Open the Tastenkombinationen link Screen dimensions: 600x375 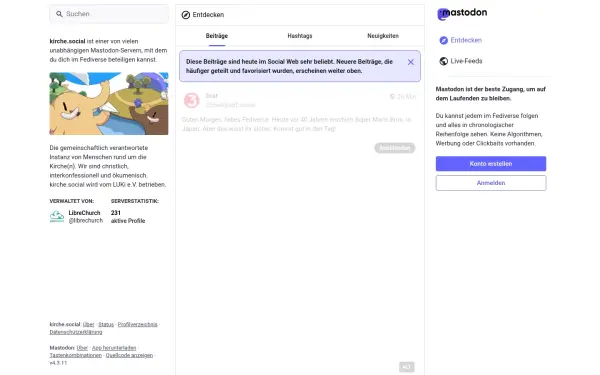[x=76, y=355]
